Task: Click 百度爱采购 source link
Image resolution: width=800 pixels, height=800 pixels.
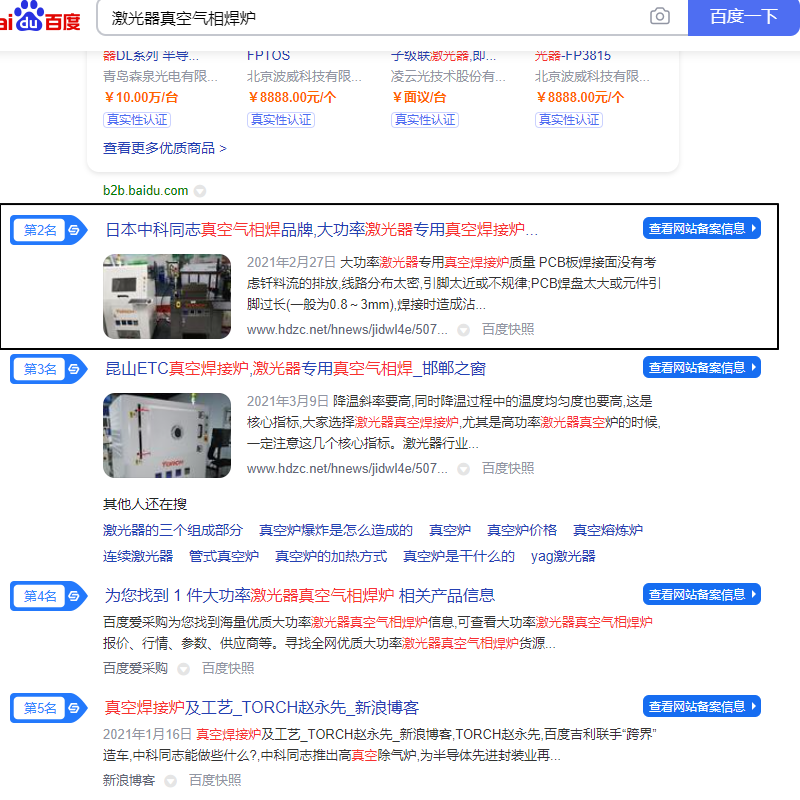Action: point(135,668)
